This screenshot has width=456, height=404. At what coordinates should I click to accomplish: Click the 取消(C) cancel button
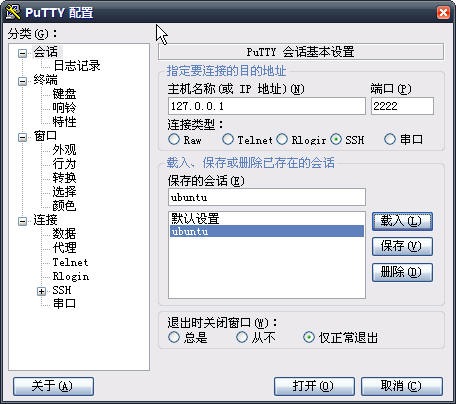(x=402, y=386)
